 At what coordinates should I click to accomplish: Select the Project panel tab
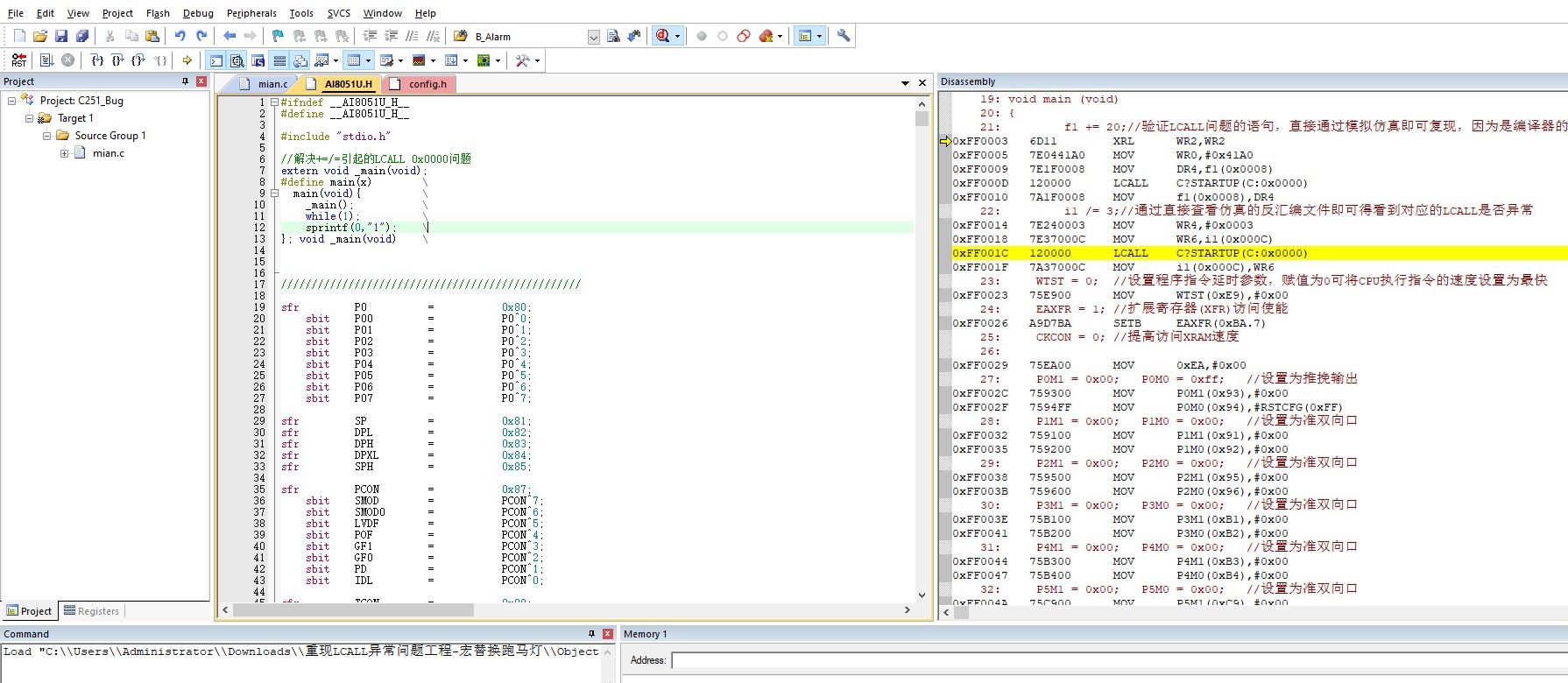30,611
